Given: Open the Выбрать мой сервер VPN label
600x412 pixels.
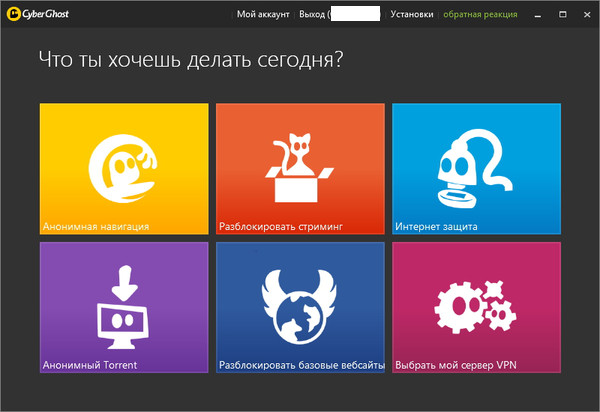Looking at the screenshot, I should [461, 365].
